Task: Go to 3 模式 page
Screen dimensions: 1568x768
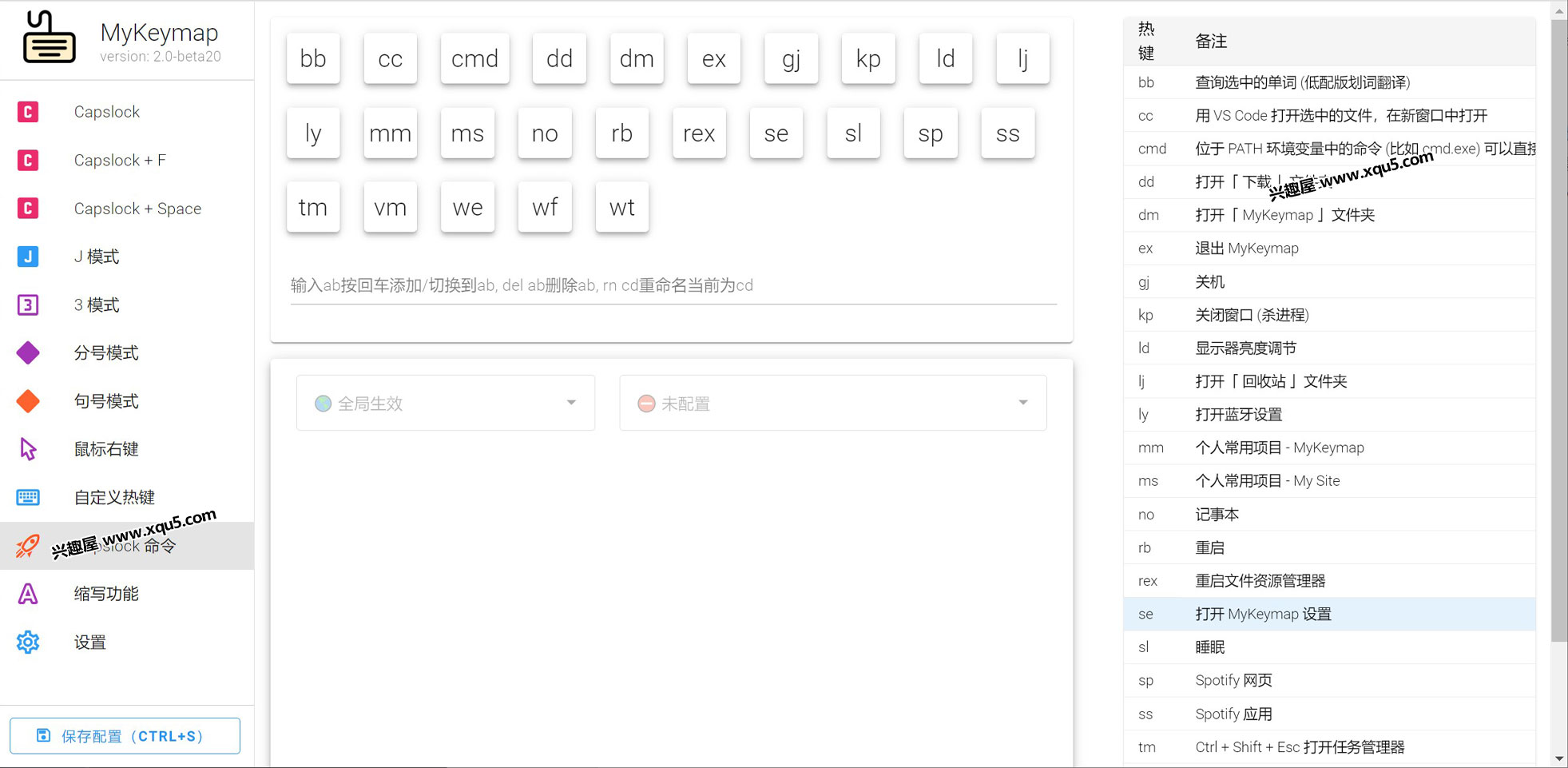Action: click(127, 304)
